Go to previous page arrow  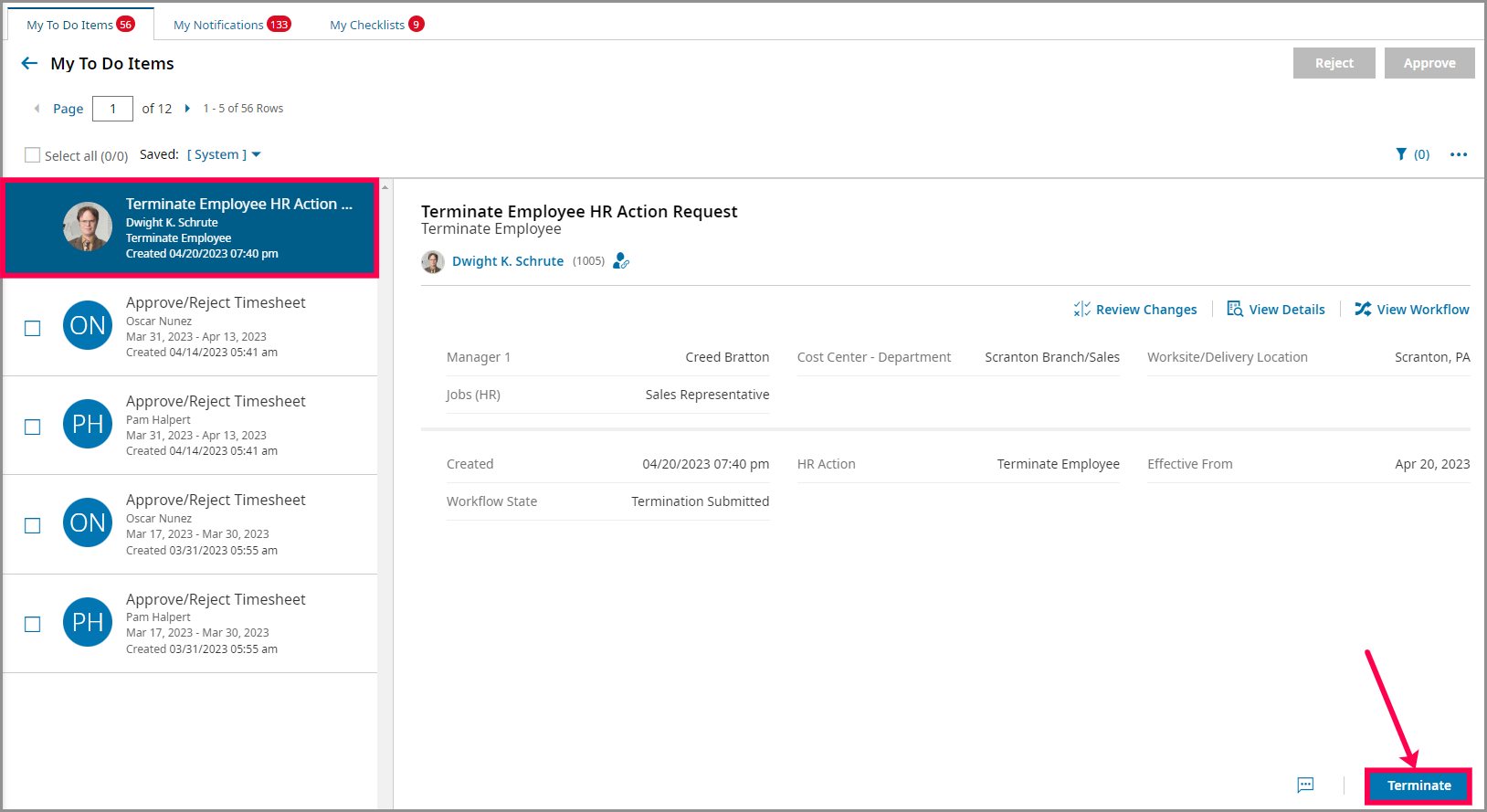pyautogui.click(x=37, y=109)
